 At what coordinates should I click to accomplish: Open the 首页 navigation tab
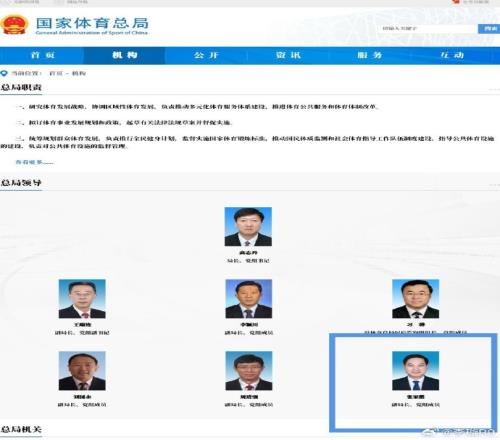[42, 55]
